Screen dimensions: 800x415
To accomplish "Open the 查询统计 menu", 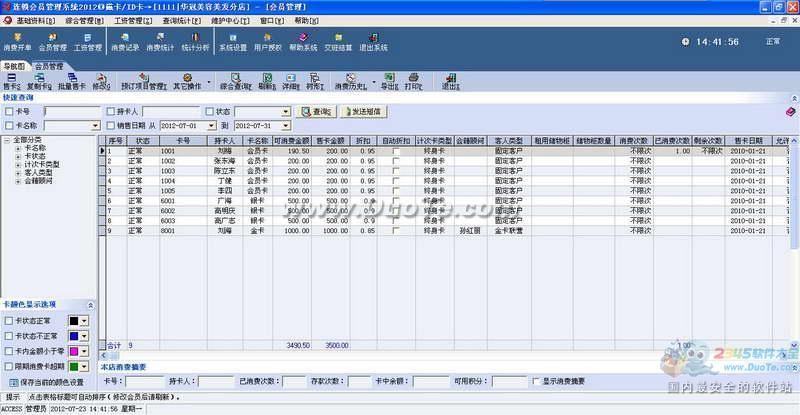I will tap(182, 21).
